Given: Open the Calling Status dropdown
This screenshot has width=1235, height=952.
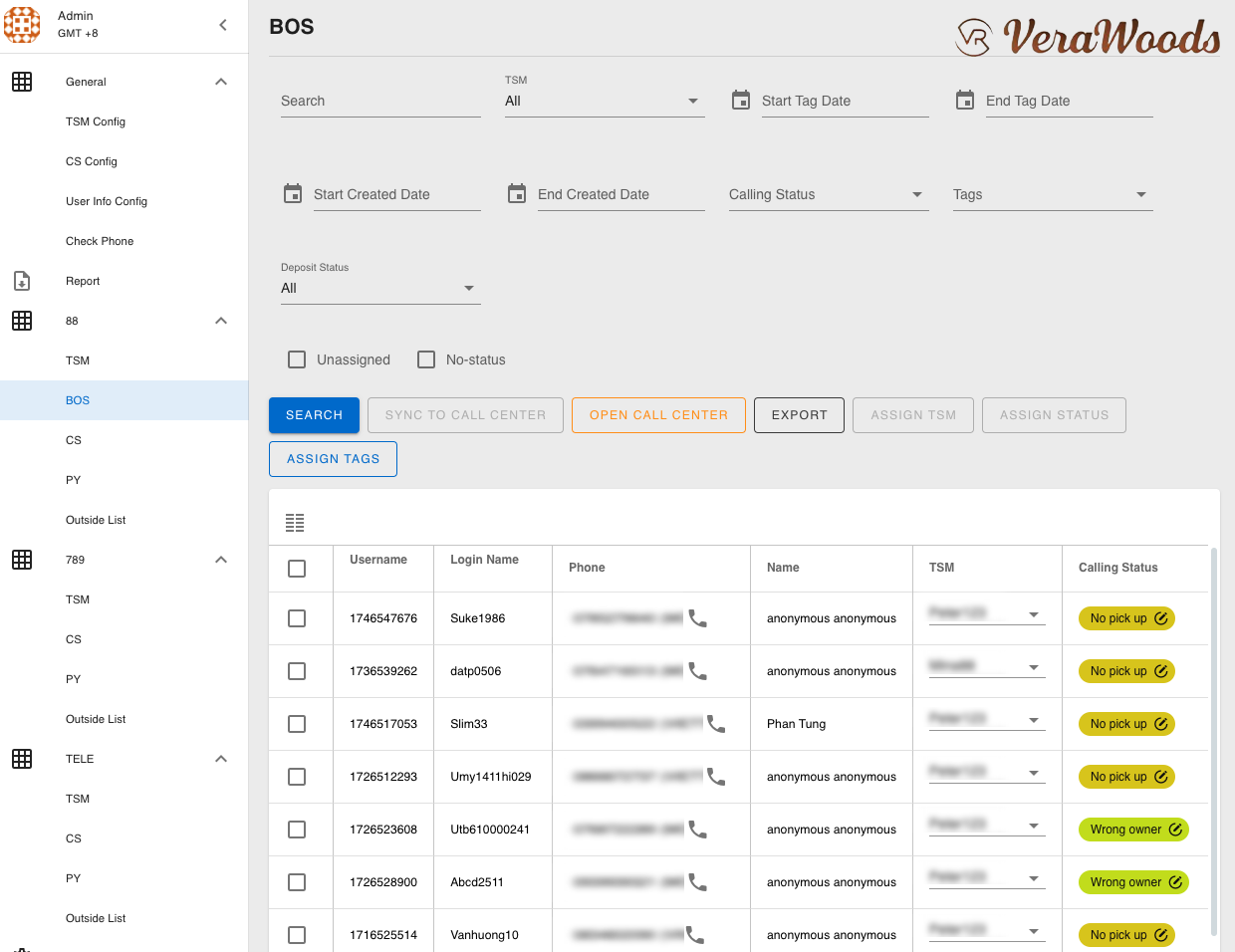Looking at the screenshot, I should (828, 195).
